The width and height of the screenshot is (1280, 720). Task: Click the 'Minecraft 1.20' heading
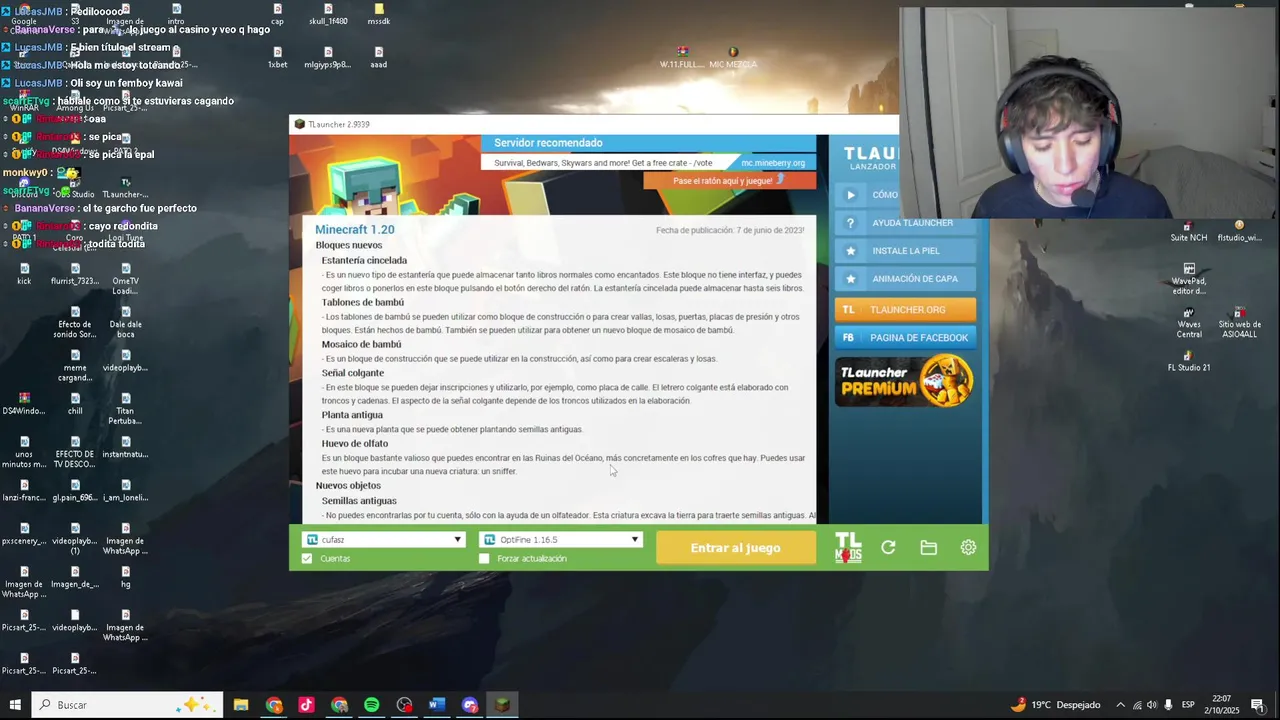355,230
